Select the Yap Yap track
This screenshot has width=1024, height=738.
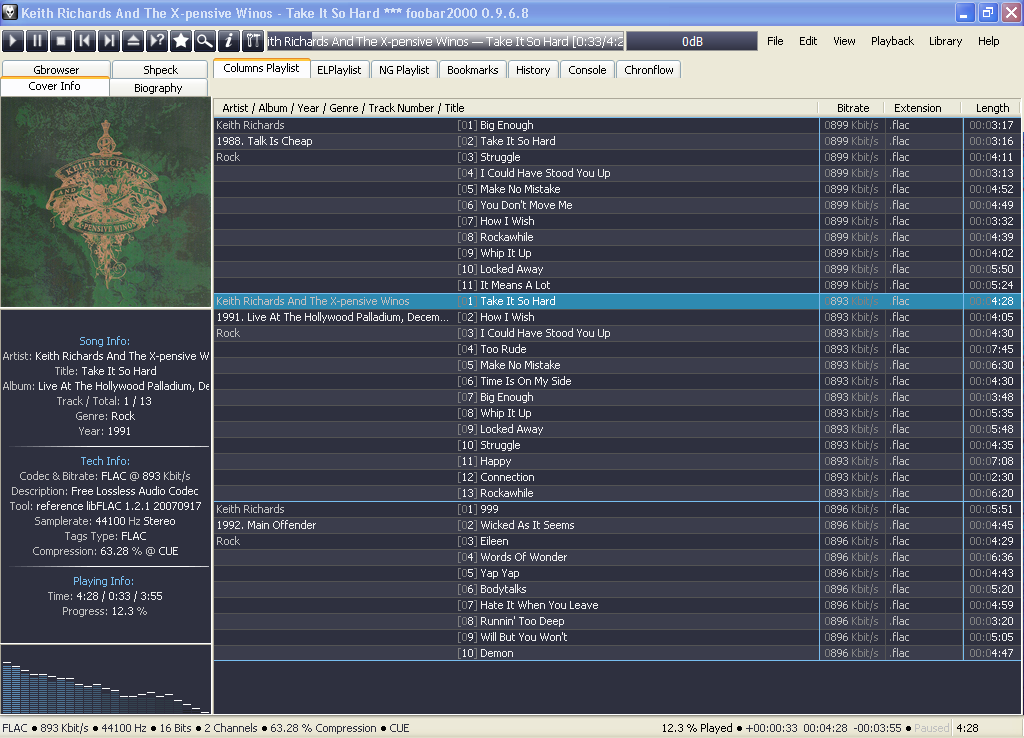point(618,573)
